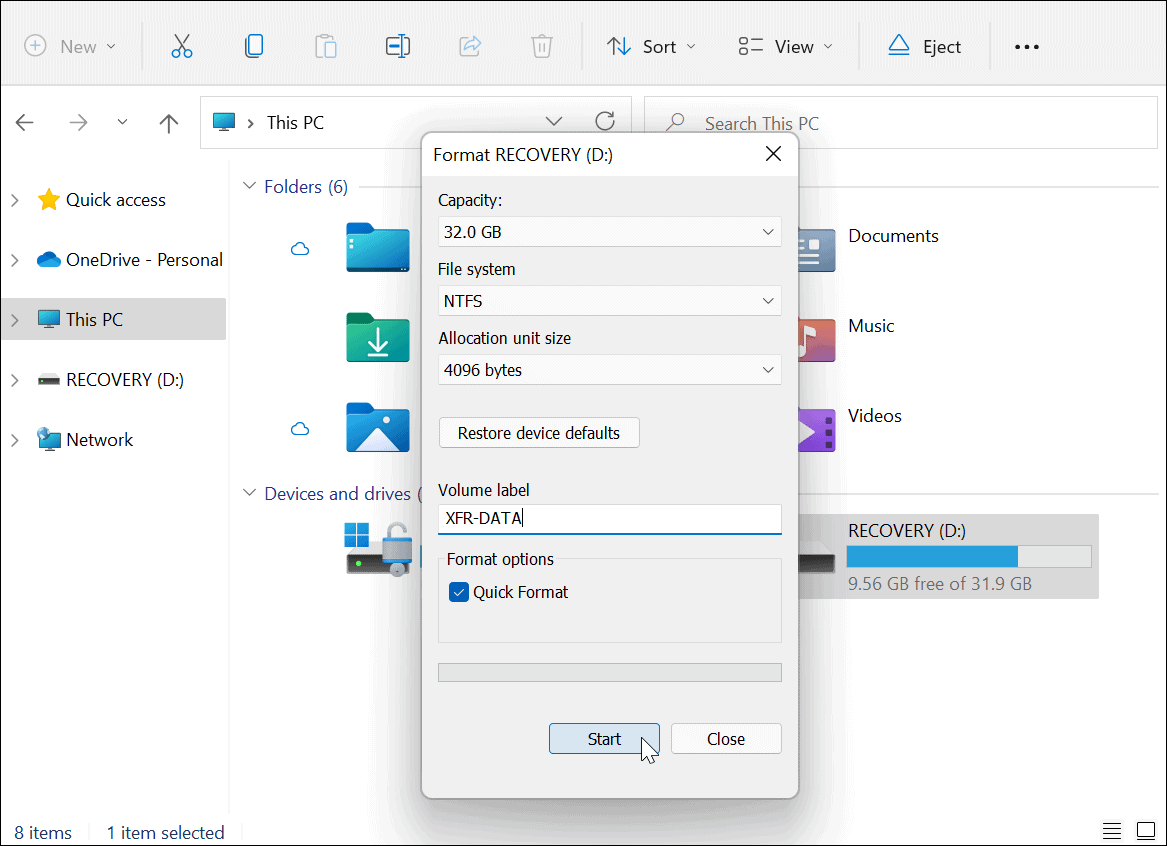
Task: Rename the selected item via toolbar icon
Action: coord(398,46)
